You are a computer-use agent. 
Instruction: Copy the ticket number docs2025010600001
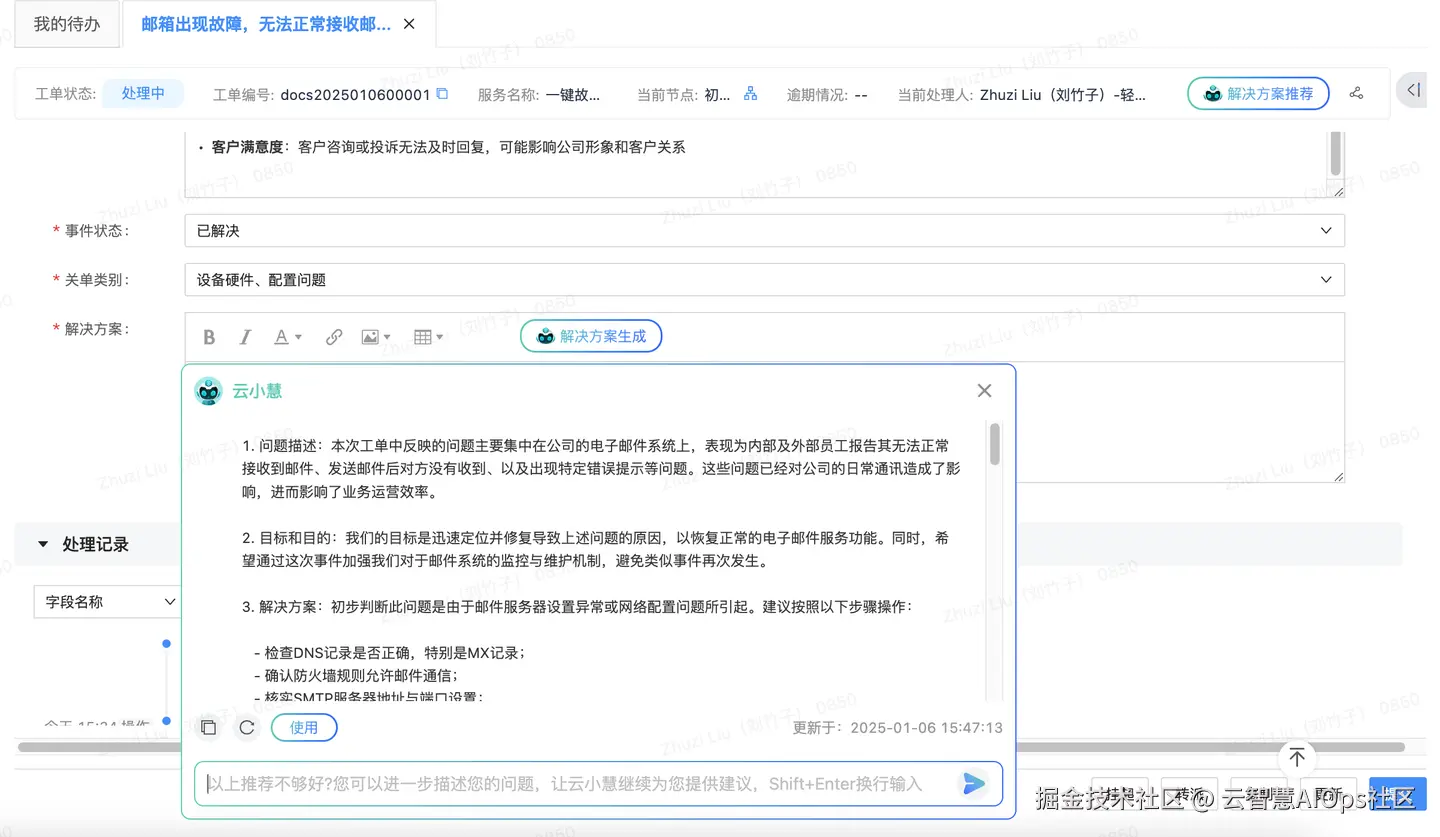tap(442, 94)
